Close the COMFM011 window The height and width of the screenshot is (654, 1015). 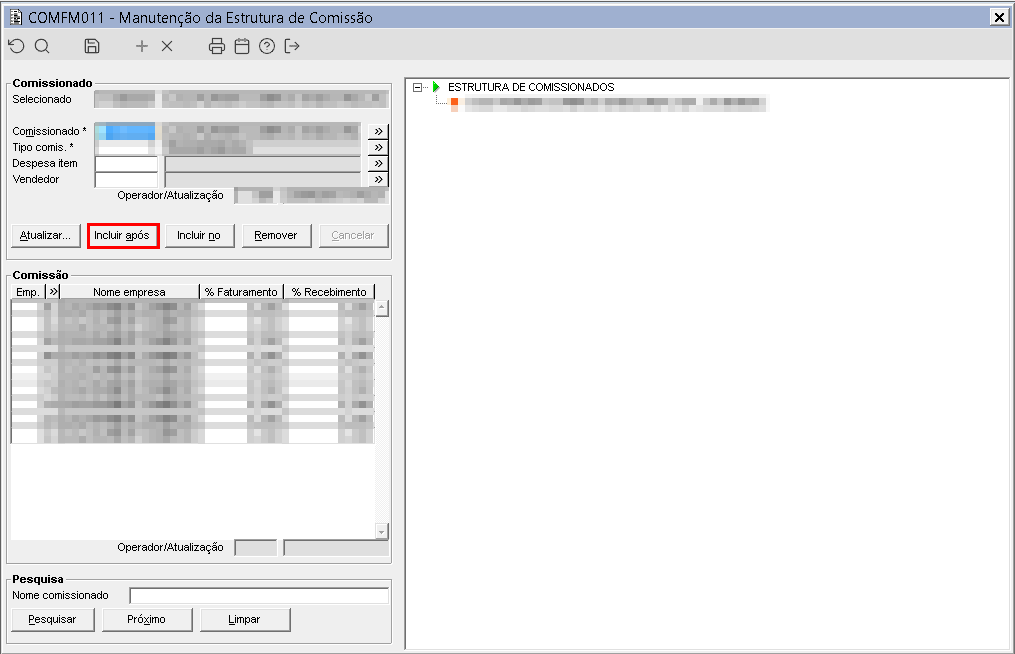999,17
